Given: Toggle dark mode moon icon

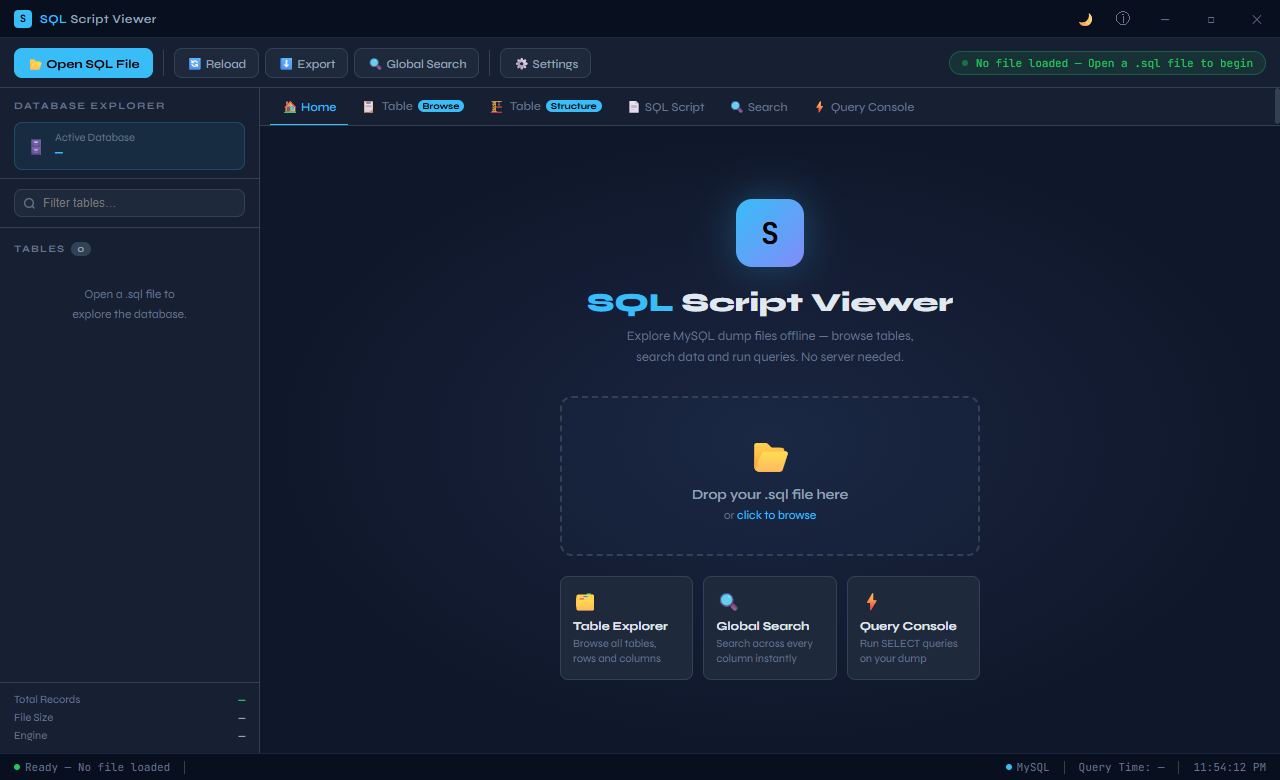Looking at the screenshot, I should point(1085,19).
